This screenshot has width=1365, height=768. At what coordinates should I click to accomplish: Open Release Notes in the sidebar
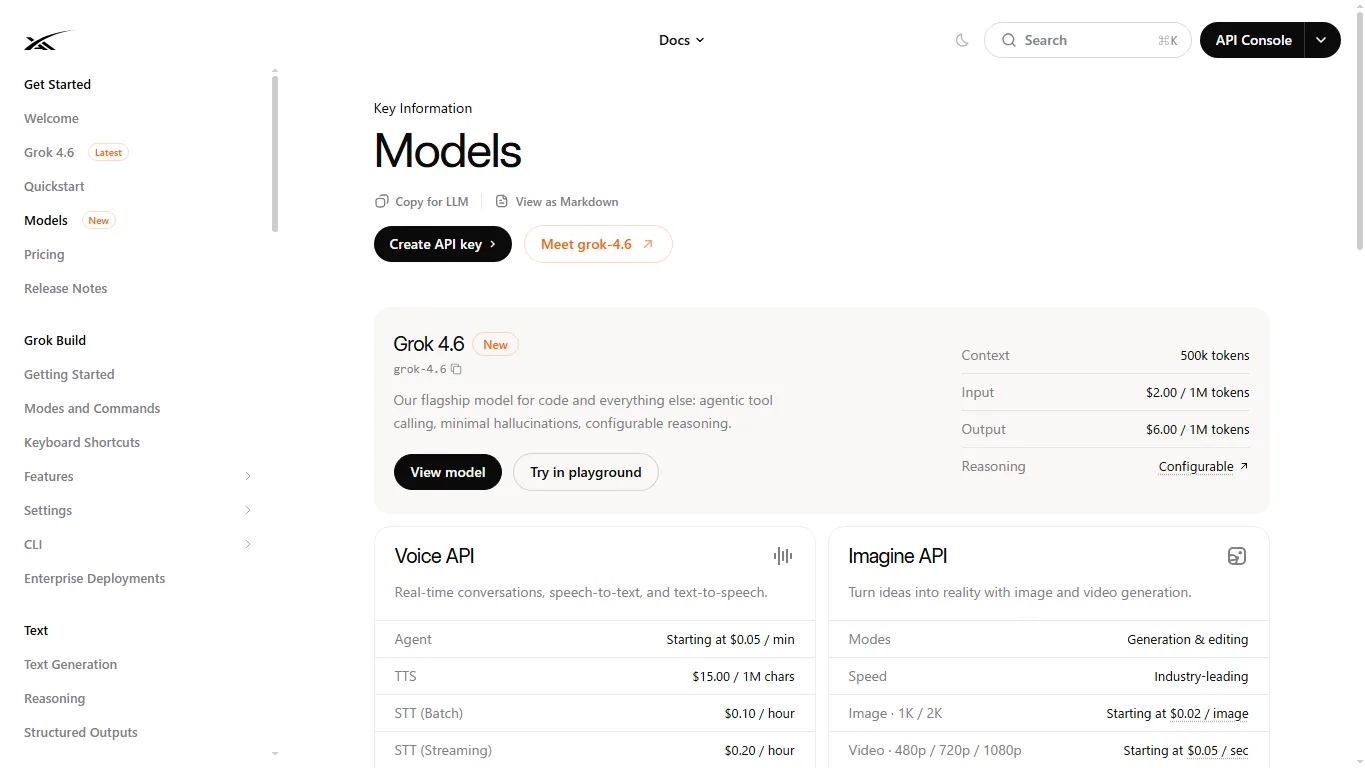(65, 288)
